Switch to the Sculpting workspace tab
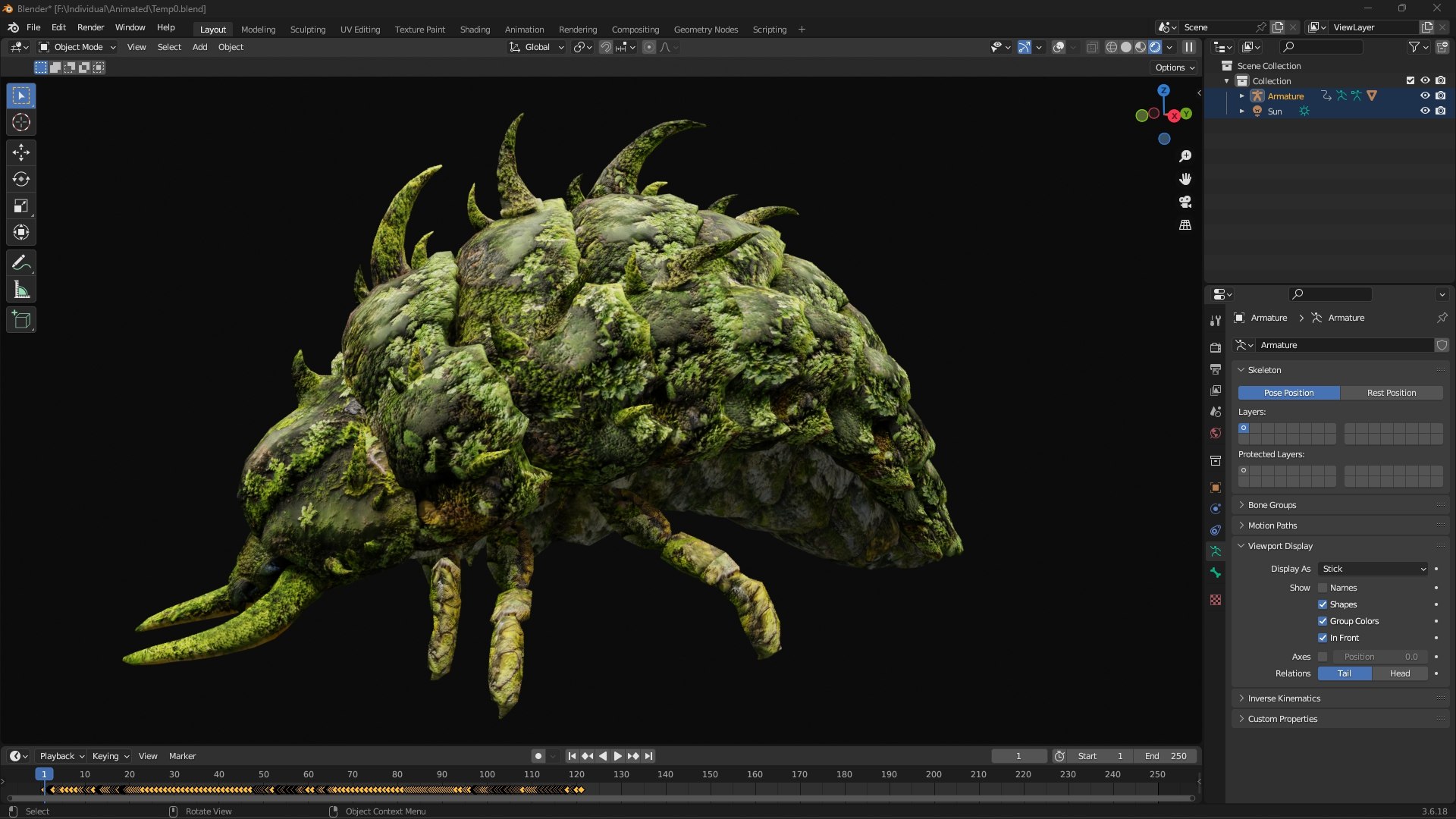This screenshot has width=1456, height=819. 308,30
